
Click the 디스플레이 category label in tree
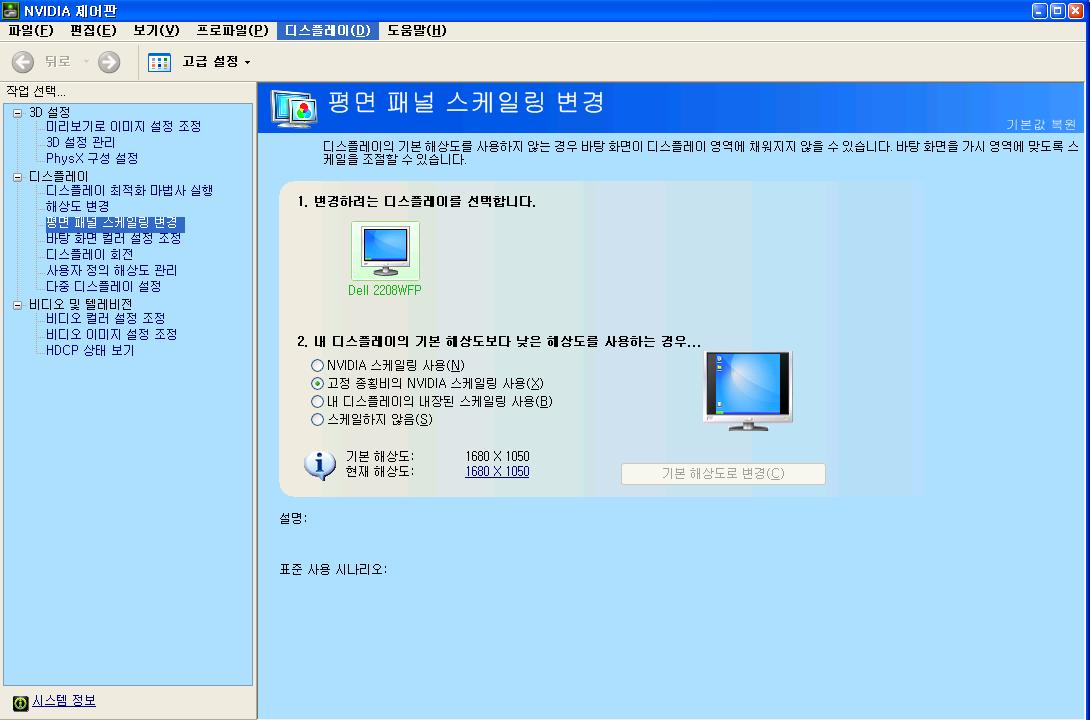tap(58, 177)
